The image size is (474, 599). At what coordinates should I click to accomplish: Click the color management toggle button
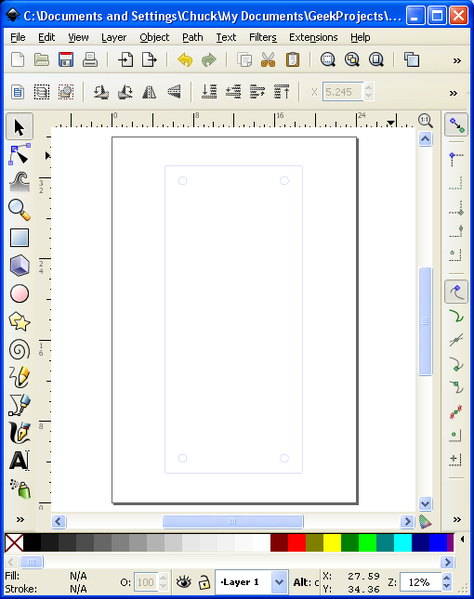coord(425,521)
